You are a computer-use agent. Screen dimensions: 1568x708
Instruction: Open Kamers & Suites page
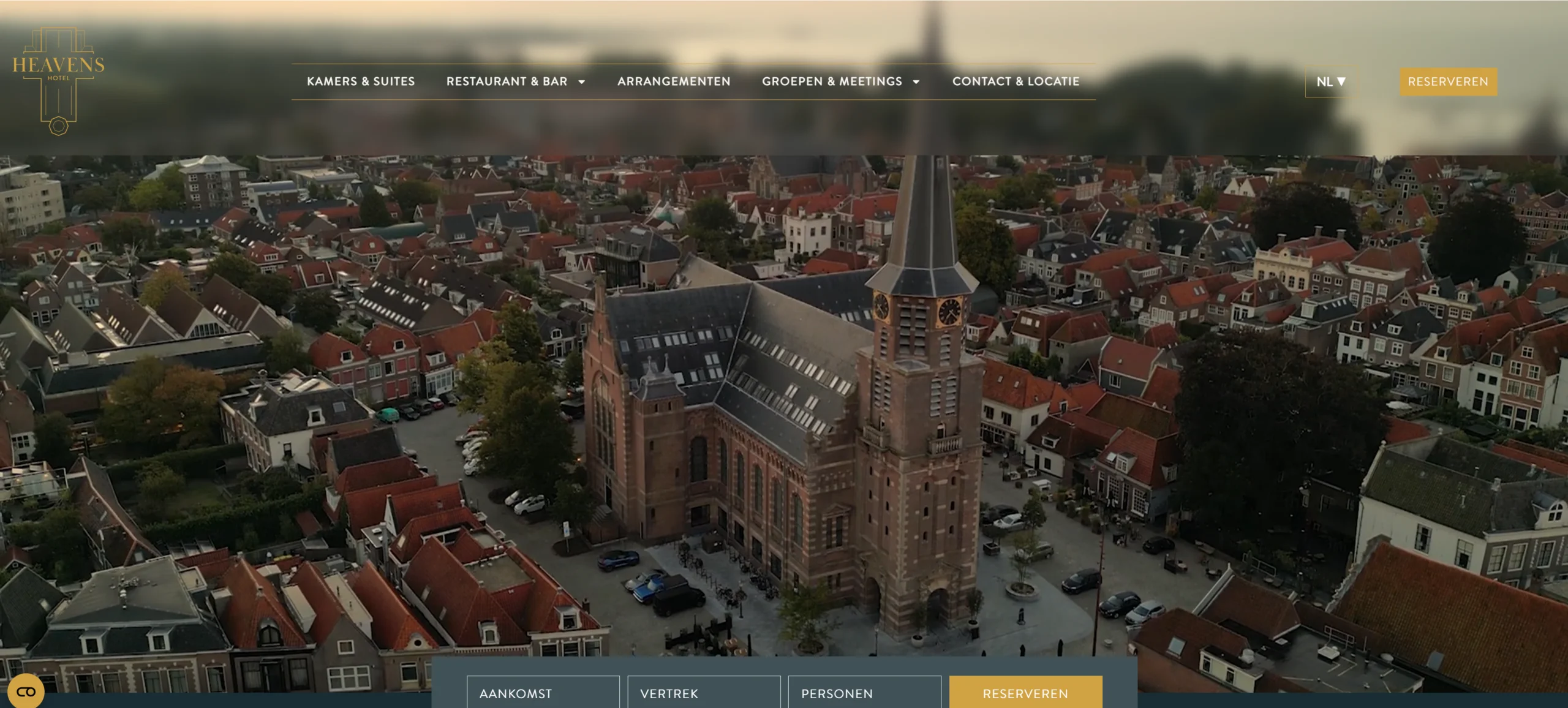point(361,81)
